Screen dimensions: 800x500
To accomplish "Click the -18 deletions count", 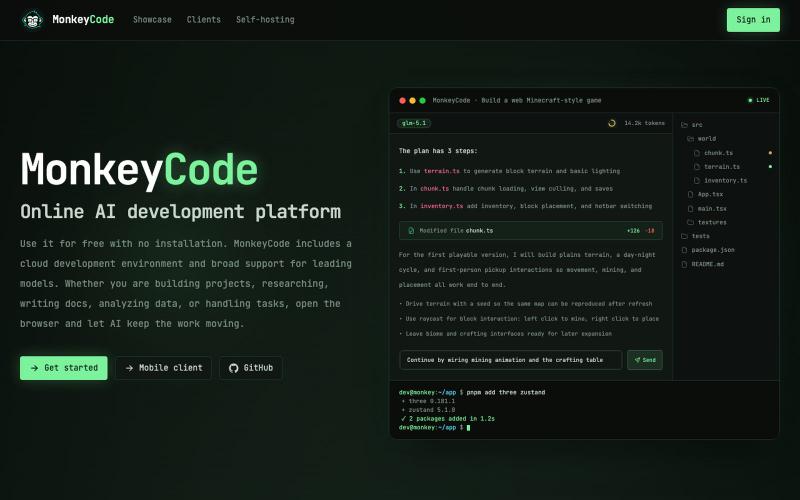I will click(649, 231).
